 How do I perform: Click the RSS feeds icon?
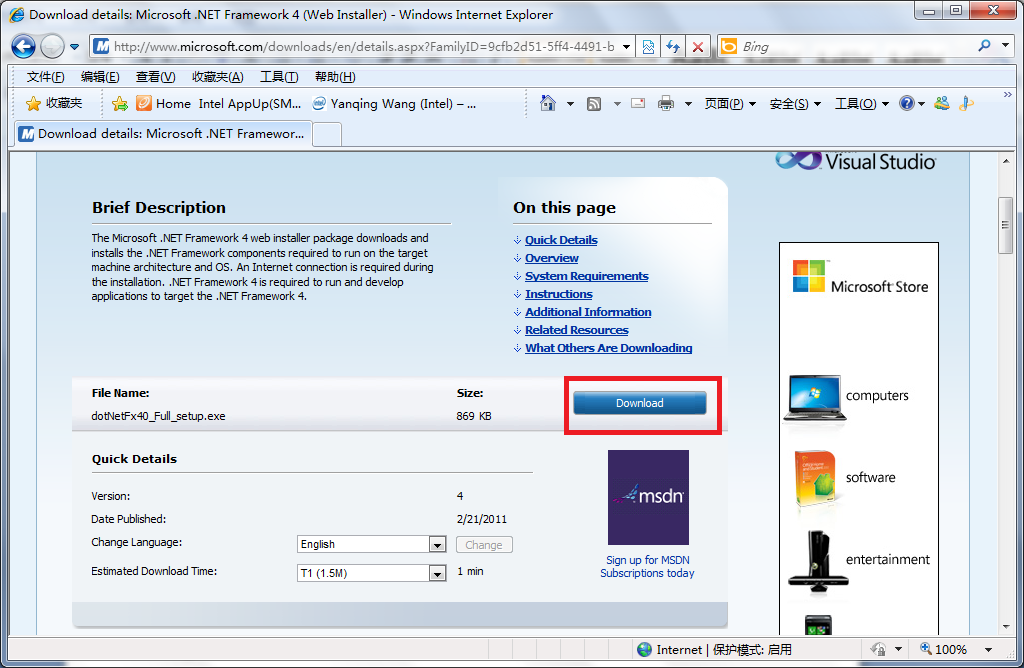point(594,103)
